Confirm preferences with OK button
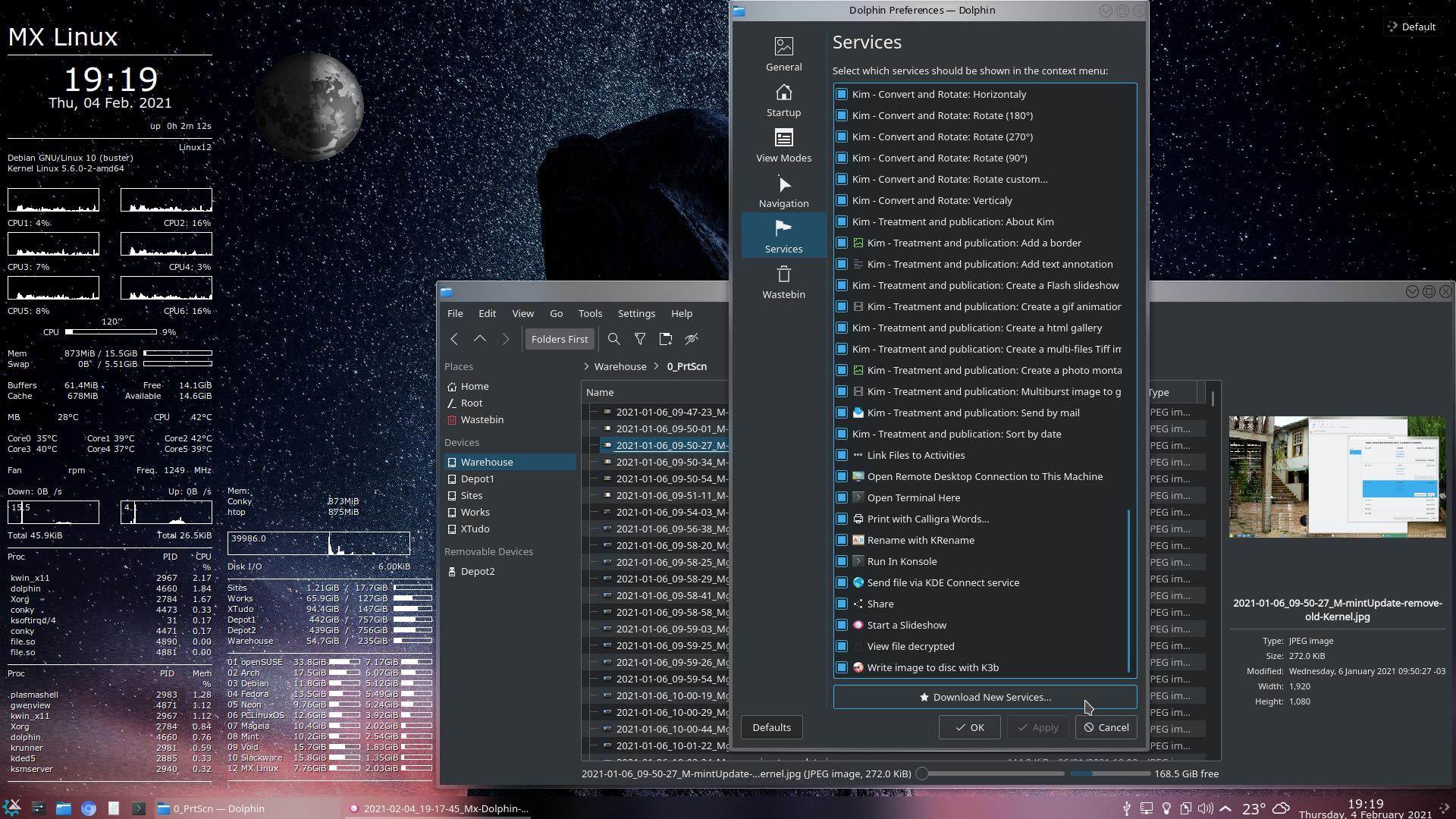The width and height of the screenshot is (1456, 819). (x=969, y=727)
